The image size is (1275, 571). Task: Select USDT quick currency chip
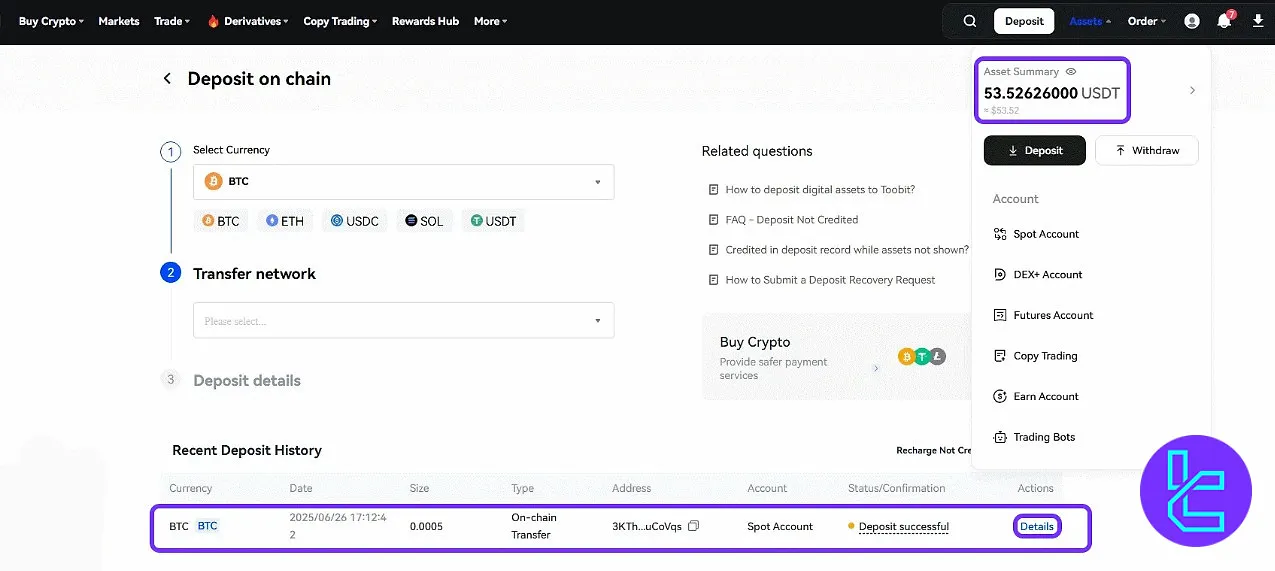click(493, 221)
